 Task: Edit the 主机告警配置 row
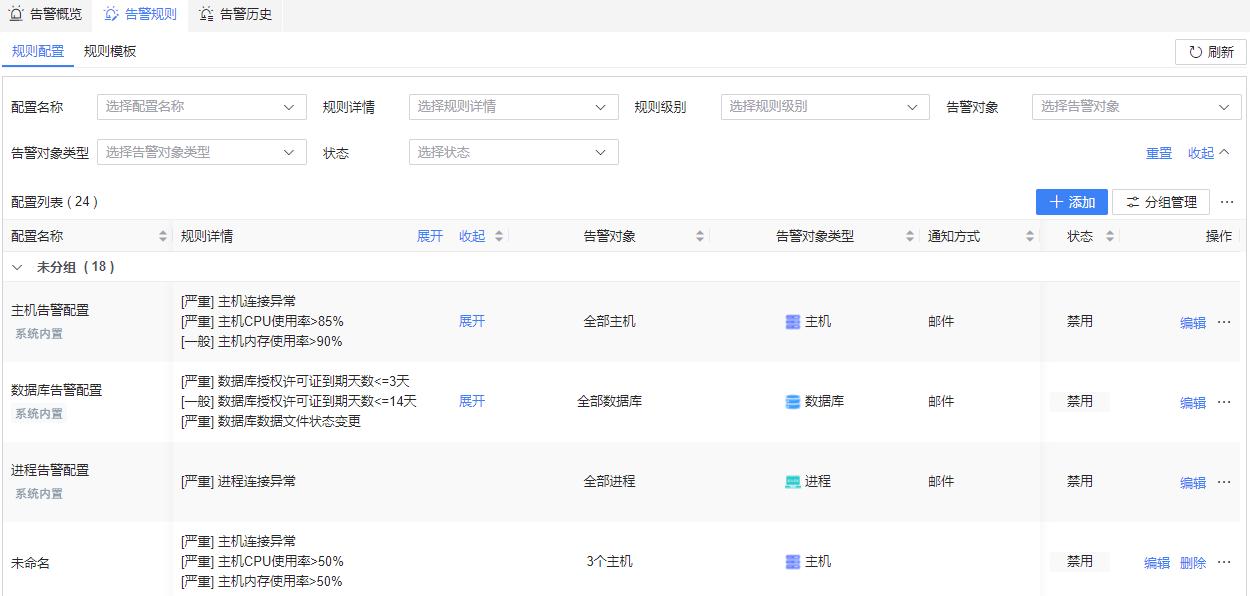[x=1193, y=323]
